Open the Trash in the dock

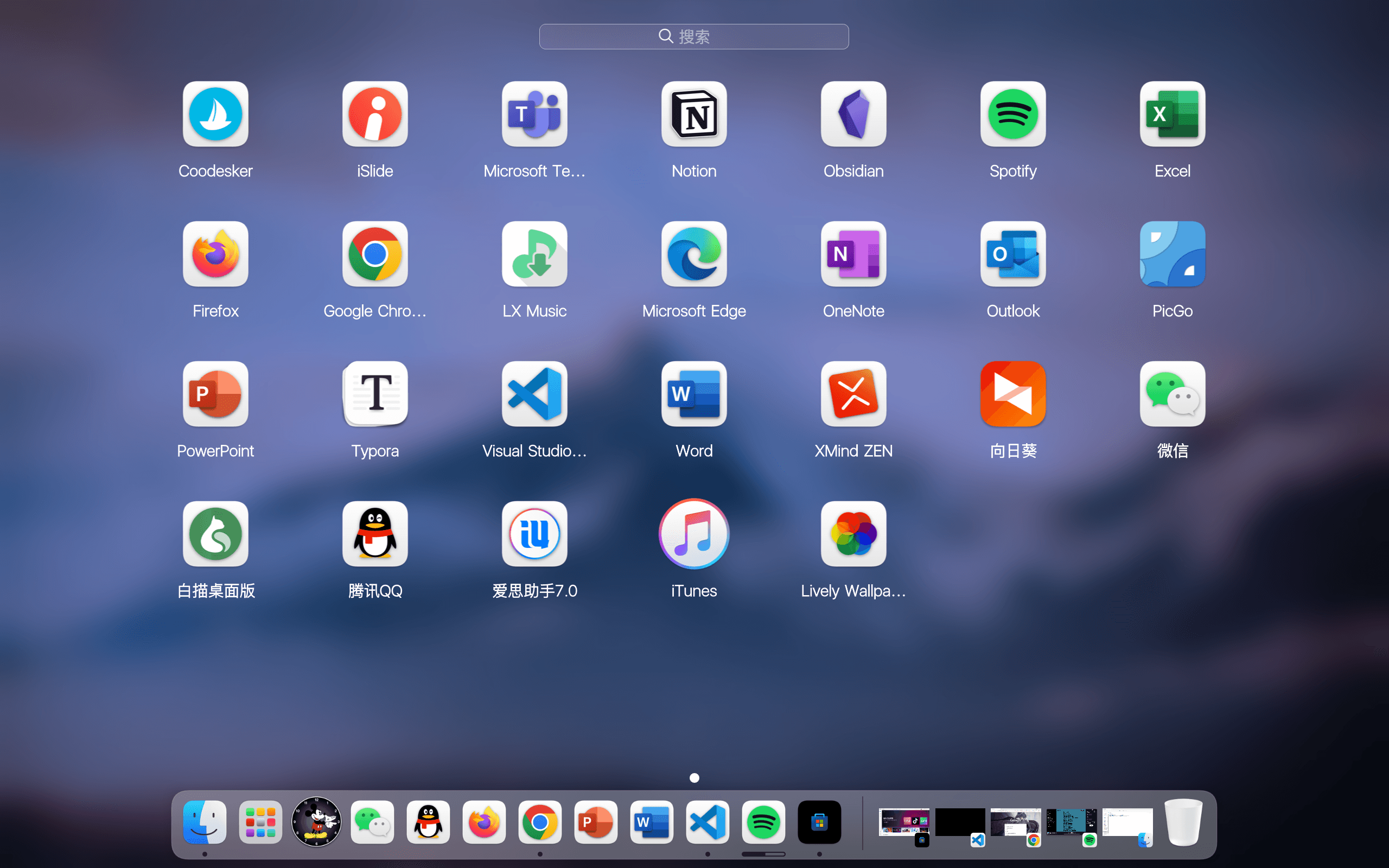coord(1183,822)
